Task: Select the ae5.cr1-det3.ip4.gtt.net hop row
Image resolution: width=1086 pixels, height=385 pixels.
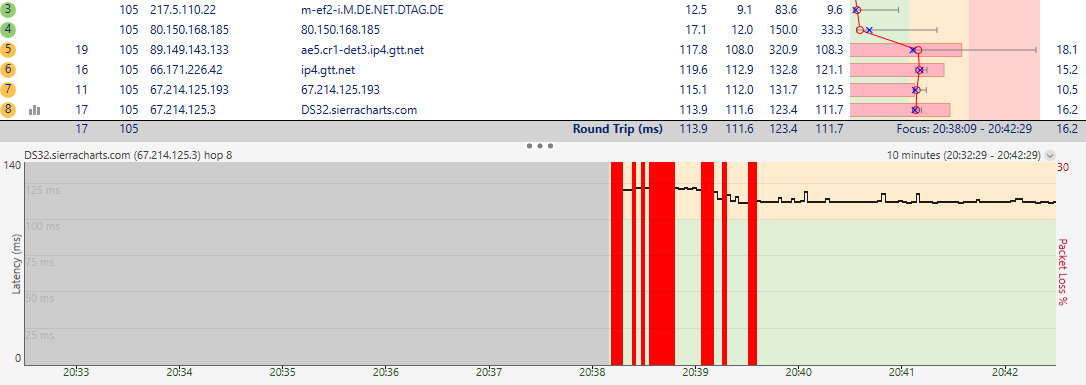Action: click(x=543, y=50)
